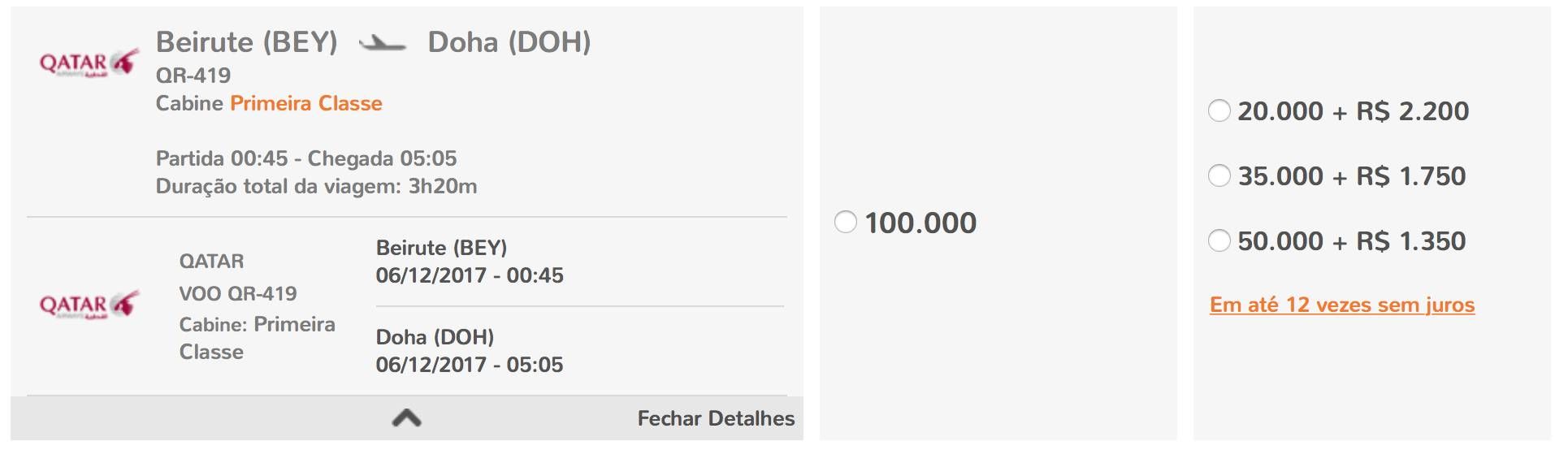
Task: Pick the 50.000 + R$ 1.350 option
Action: tap(1219, 240)
